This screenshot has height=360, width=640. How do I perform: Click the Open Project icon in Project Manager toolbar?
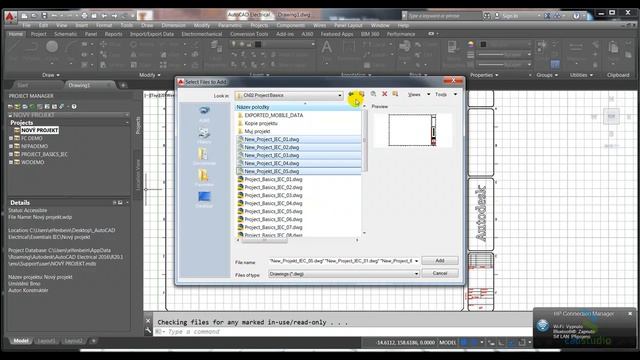click(10, 107)
